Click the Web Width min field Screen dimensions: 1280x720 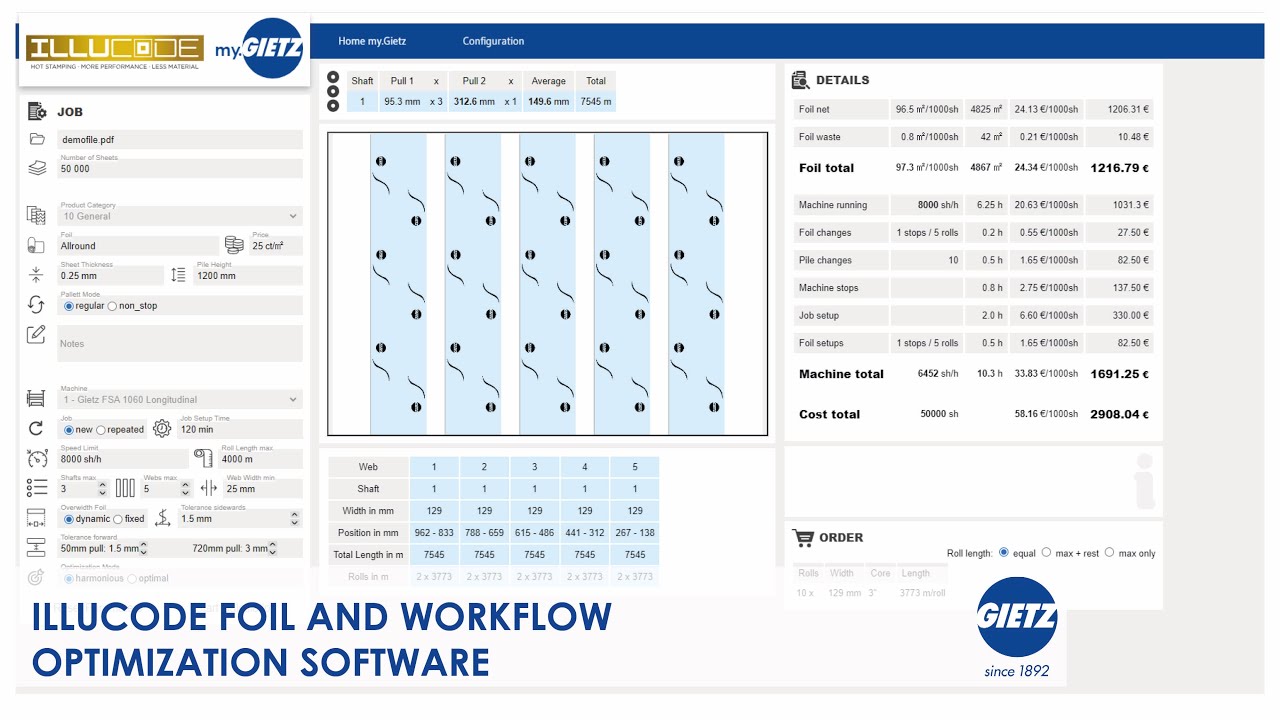coord(263,488)
